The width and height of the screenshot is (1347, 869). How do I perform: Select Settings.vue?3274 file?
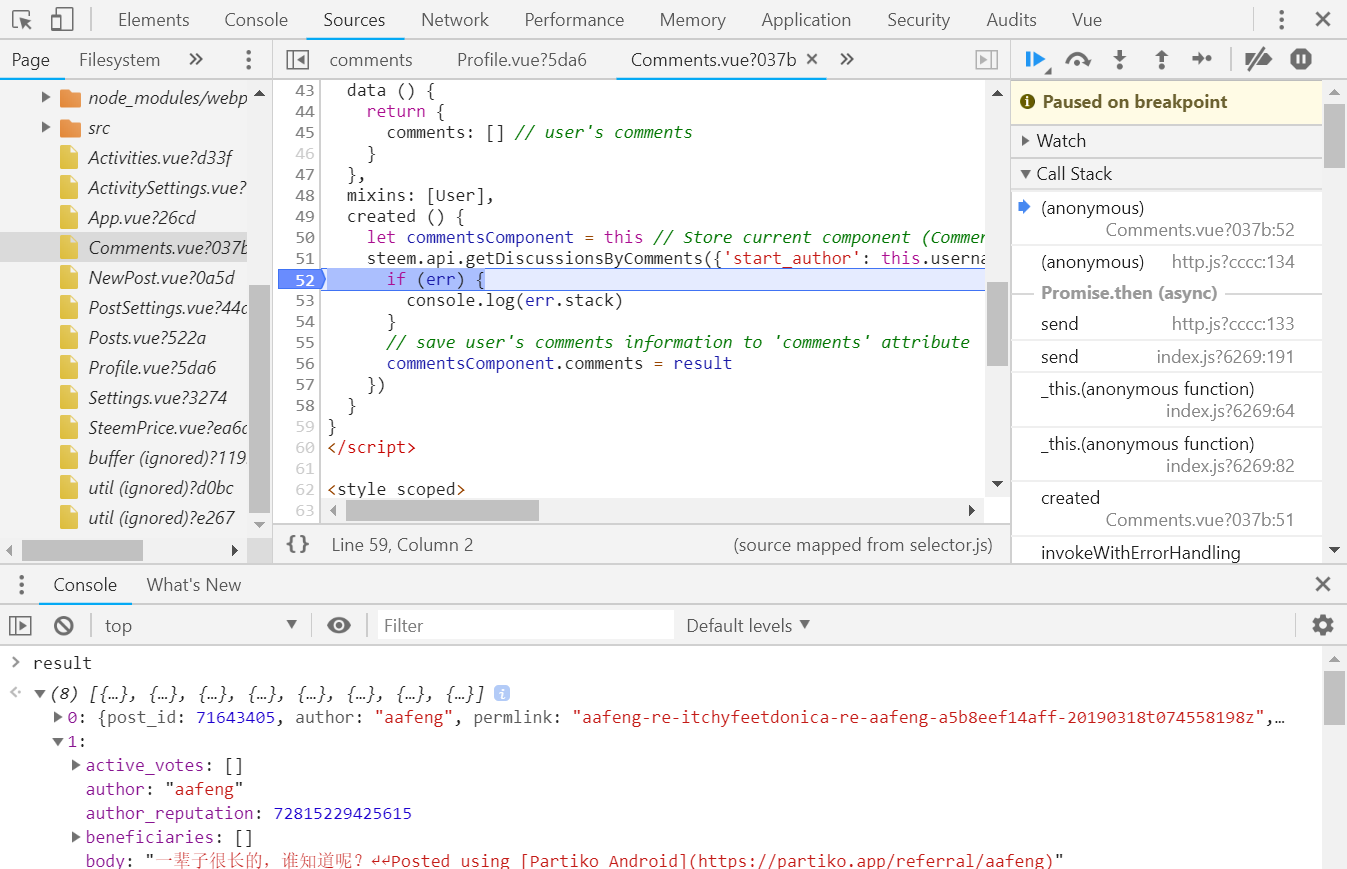pos(160,398)
